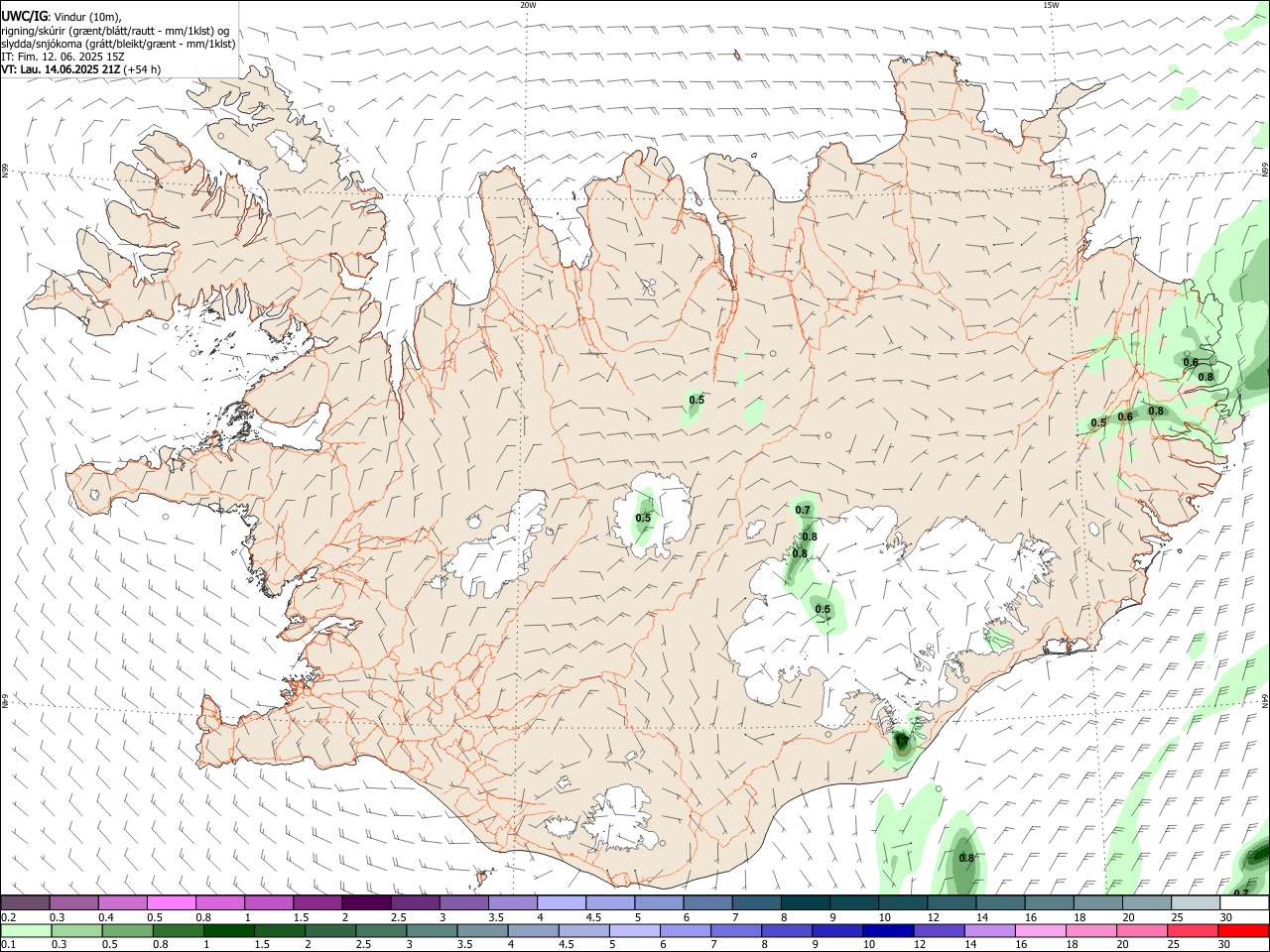Viewport: 1270px width, 952px height.
Task: Click the '0.1' label under the lower legend
Action: [x=8, y=945]
